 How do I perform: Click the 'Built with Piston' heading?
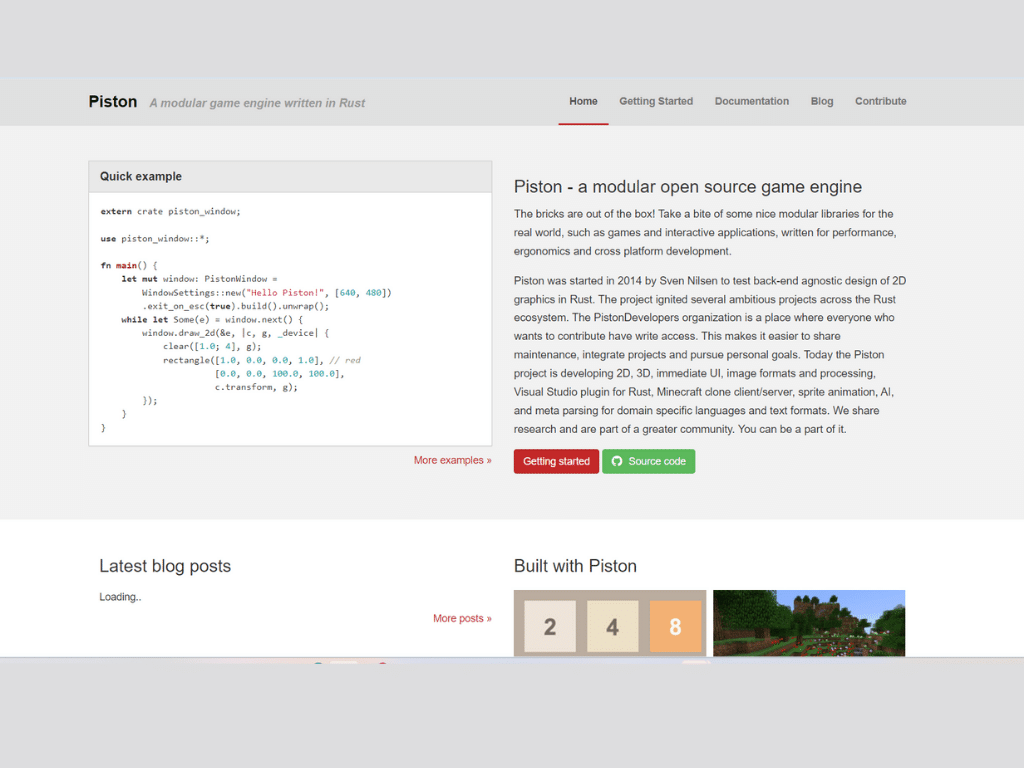[x=575, y=566]
